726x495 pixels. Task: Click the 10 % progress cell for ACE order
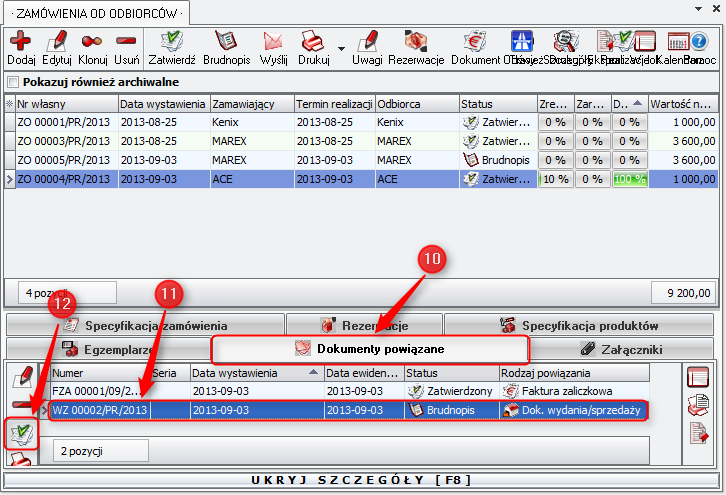[x=556, y=179]
